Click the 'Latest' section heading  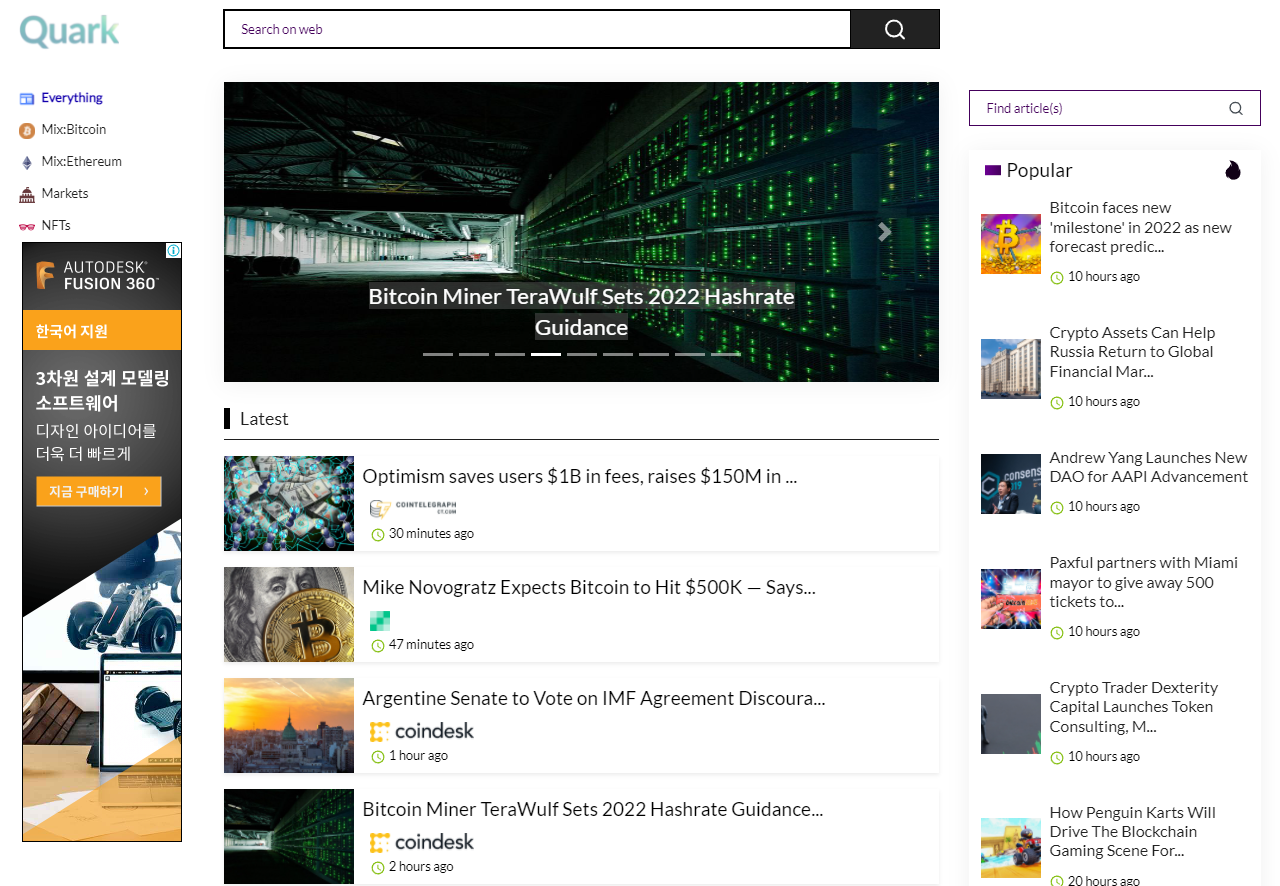pyautogui.click(x=264, y=419)
